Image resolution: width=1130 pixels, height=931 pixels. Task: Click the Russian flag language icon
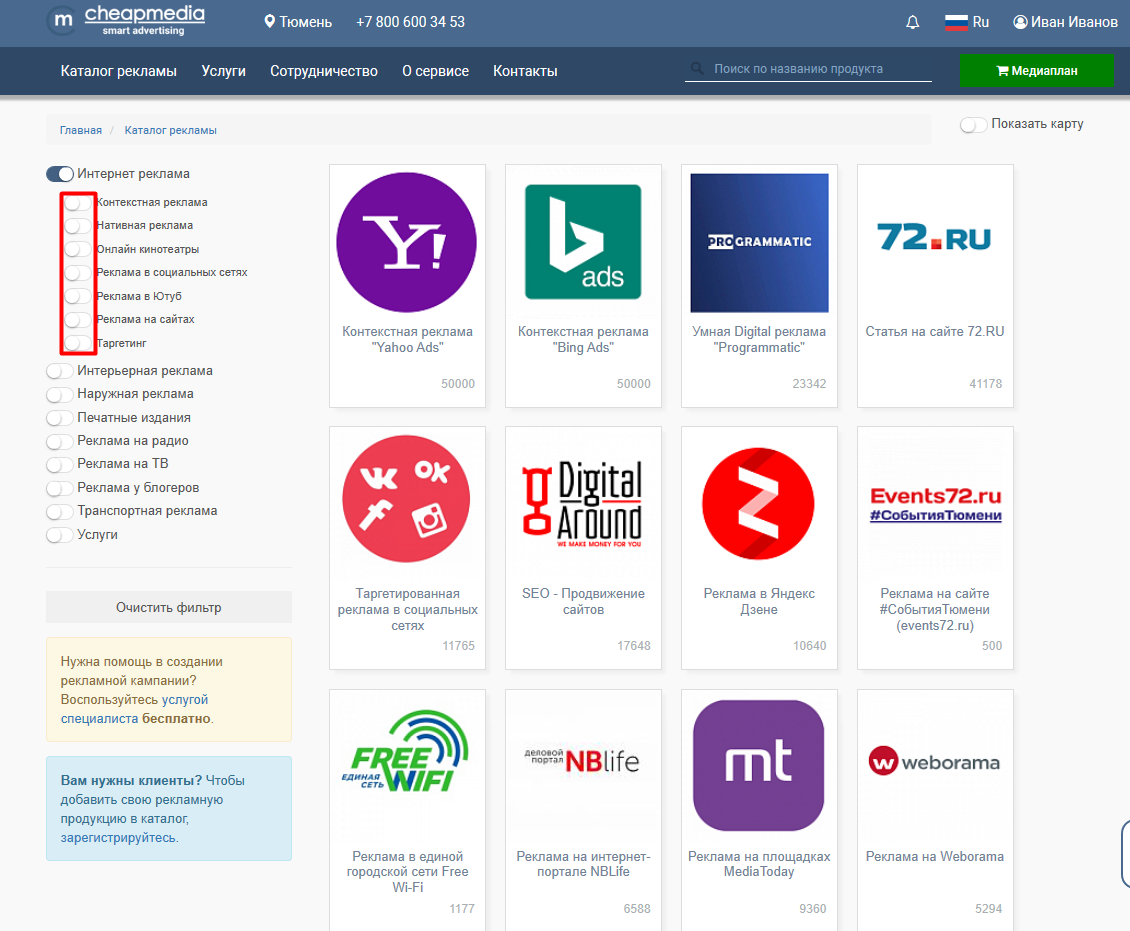(956, 22)
